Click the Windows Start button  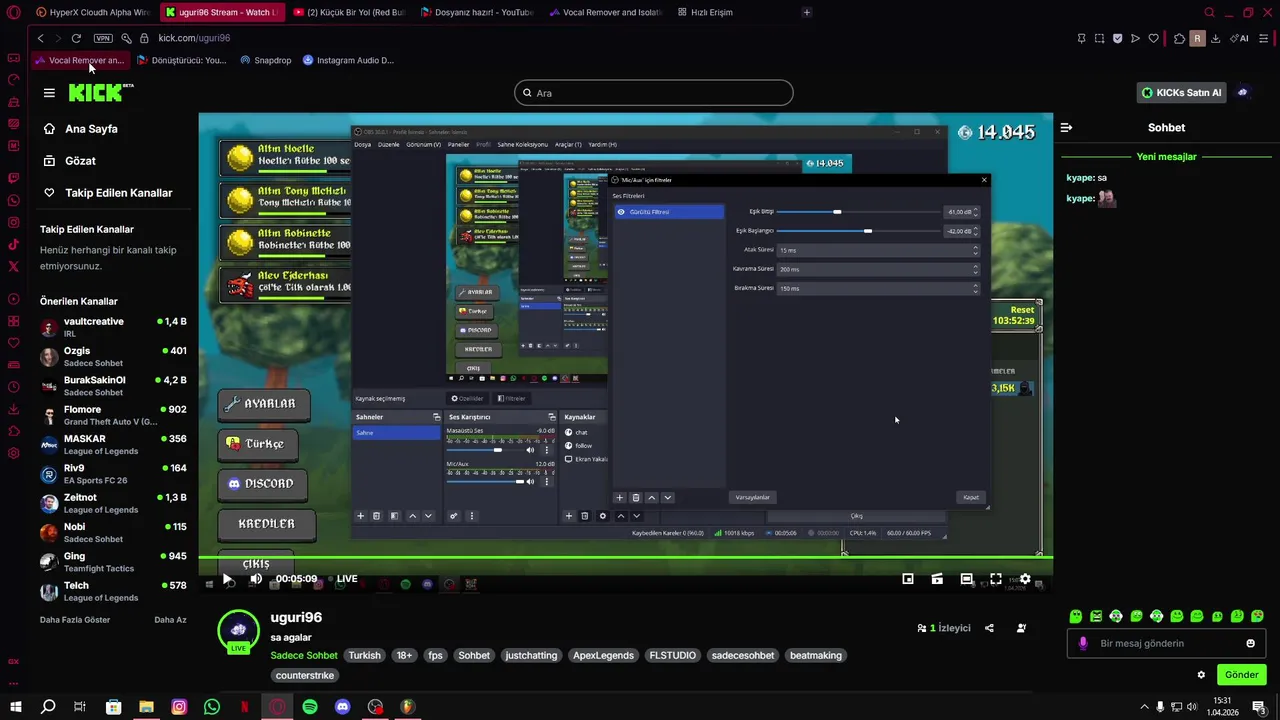pos(15,707)
